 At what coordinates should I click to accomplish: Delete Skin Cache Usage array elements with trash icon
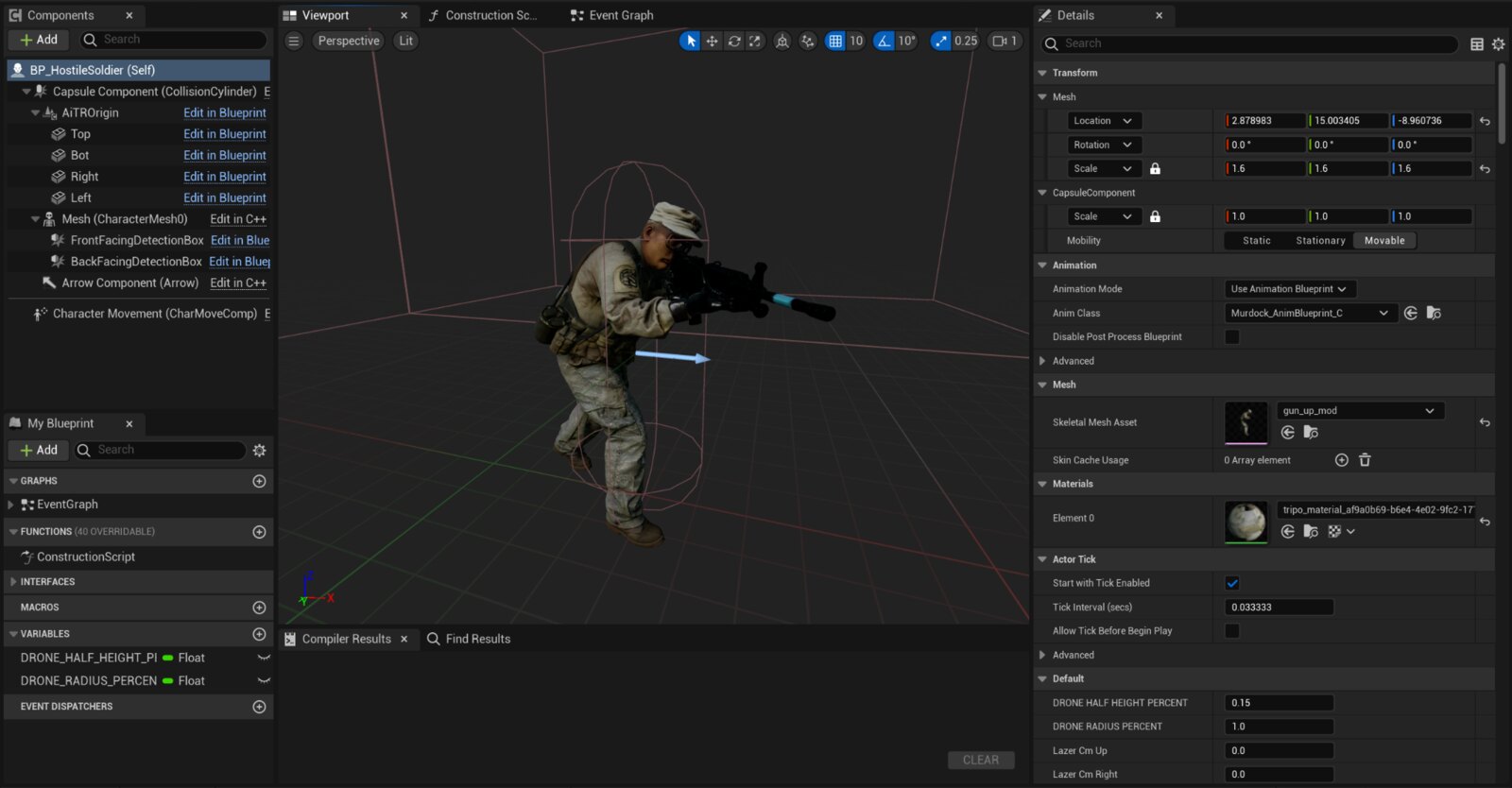click(1365, 460)
